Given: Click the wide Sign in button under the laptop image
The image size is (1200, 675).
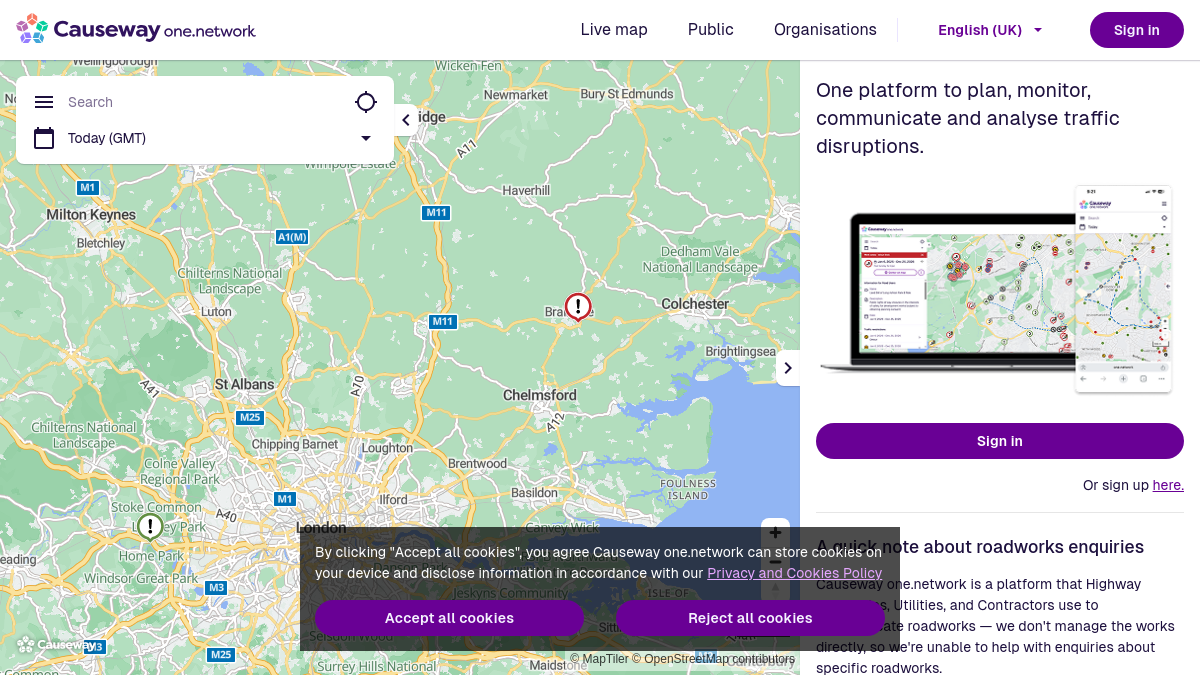Looking at the screenshot, I should (1000, 441).
